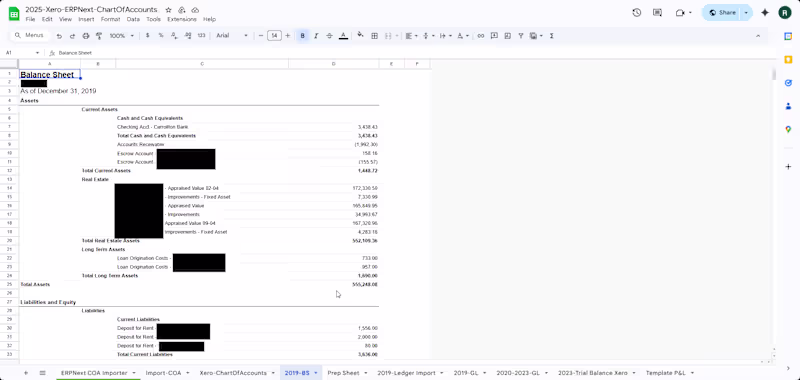
Task: Toggle strikethrough formatting
Action: click(x=329, y=36)
